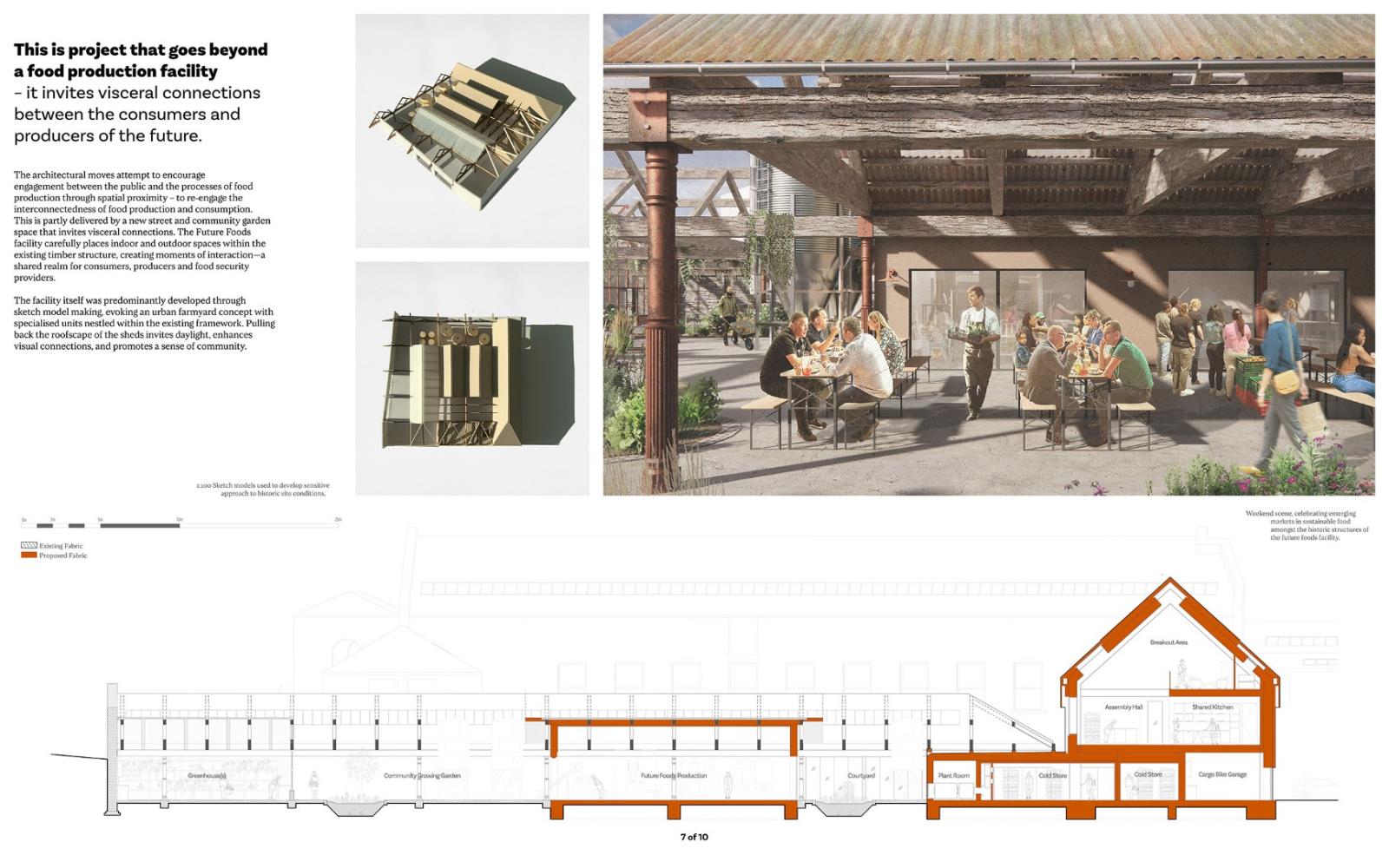Select the Courtyard label in the section
Image resolution: width=1389 pixels, height=868 pixels.
861,776
